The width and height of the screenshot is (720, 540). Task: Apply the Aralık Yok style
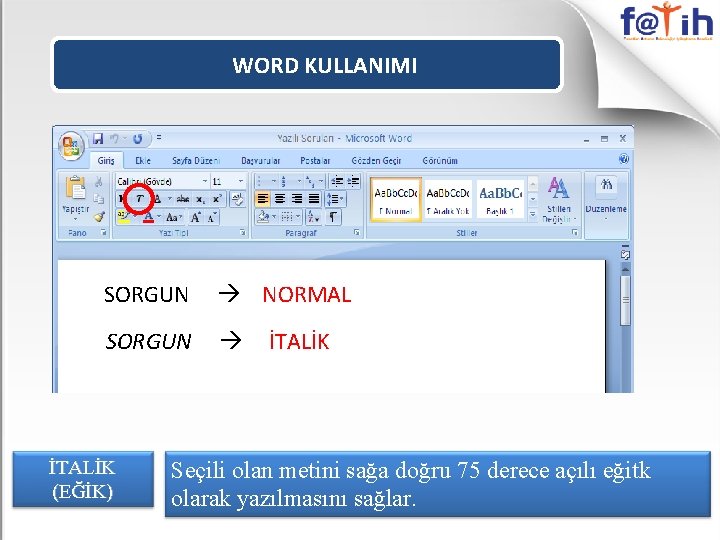tap(448, 200)
